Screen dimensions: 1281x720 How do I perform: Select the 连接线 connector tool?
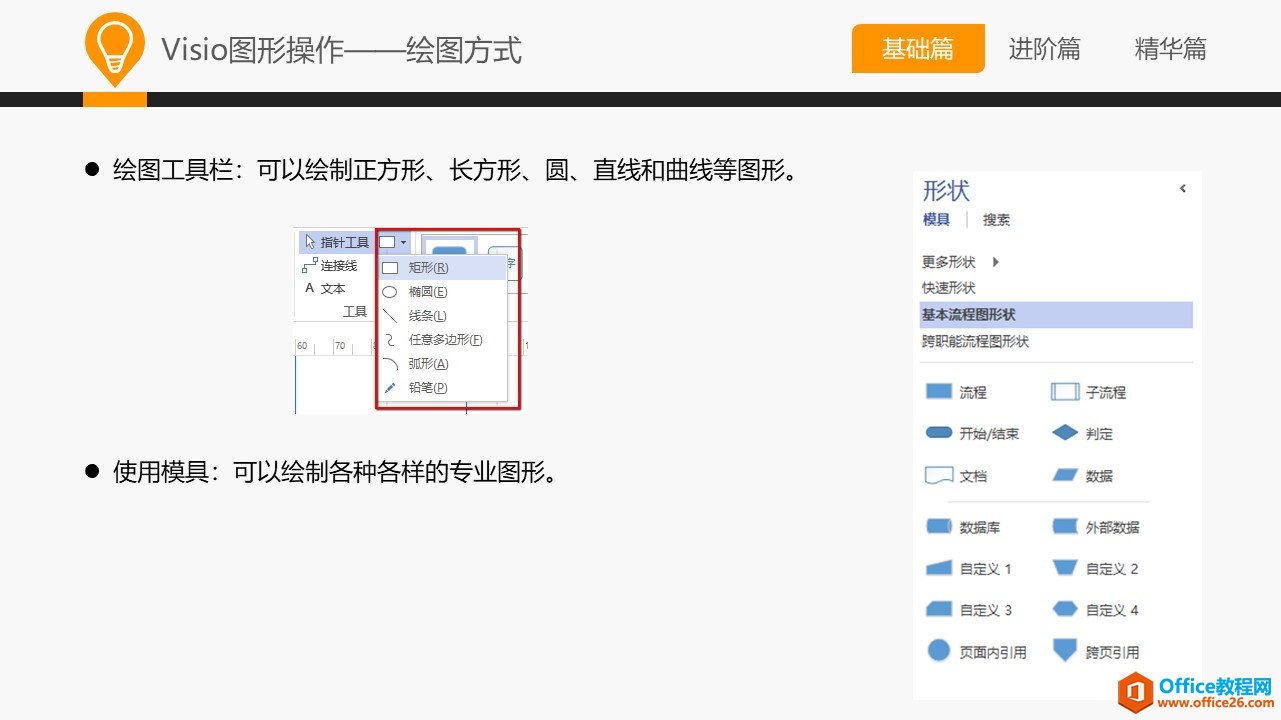[x=330, y=266]
